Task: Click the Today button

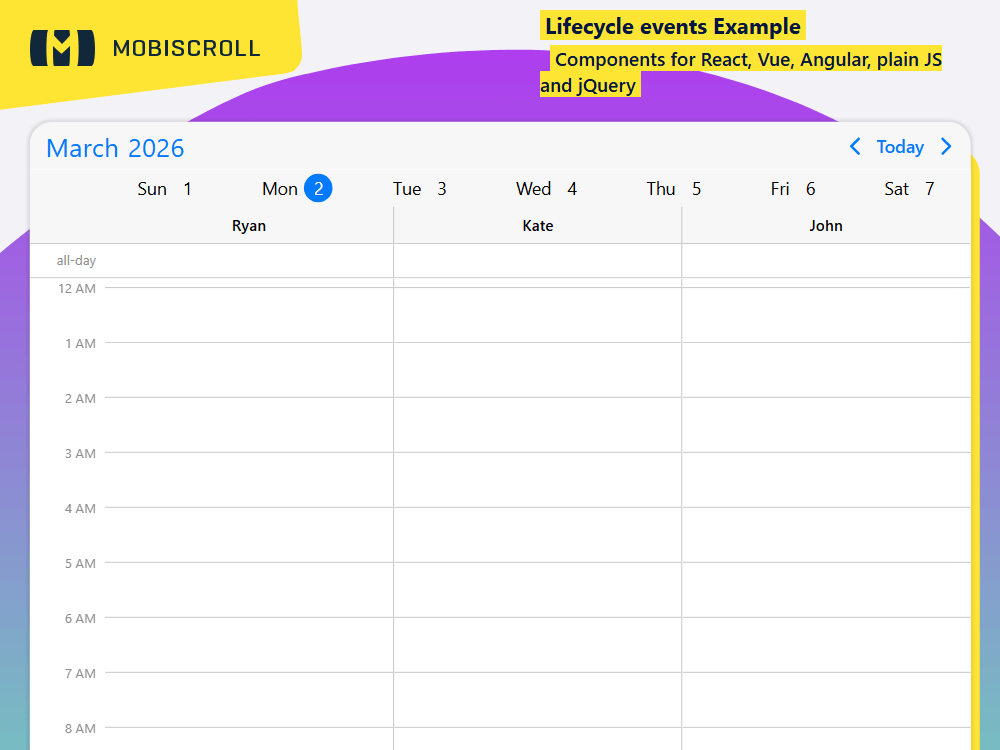Action: [900, 147]
